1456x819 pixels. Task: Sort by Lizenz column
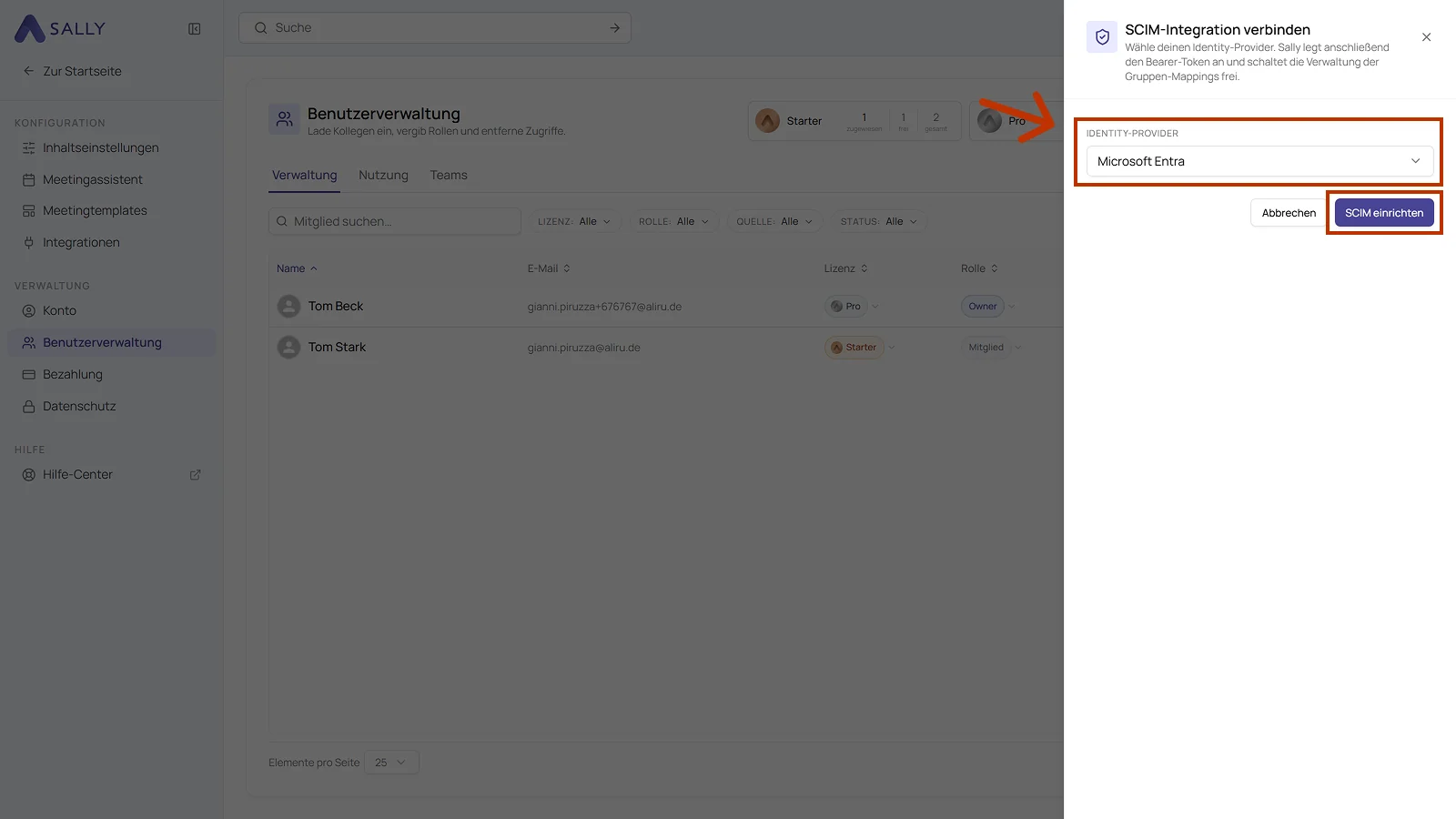coord(846,268)
